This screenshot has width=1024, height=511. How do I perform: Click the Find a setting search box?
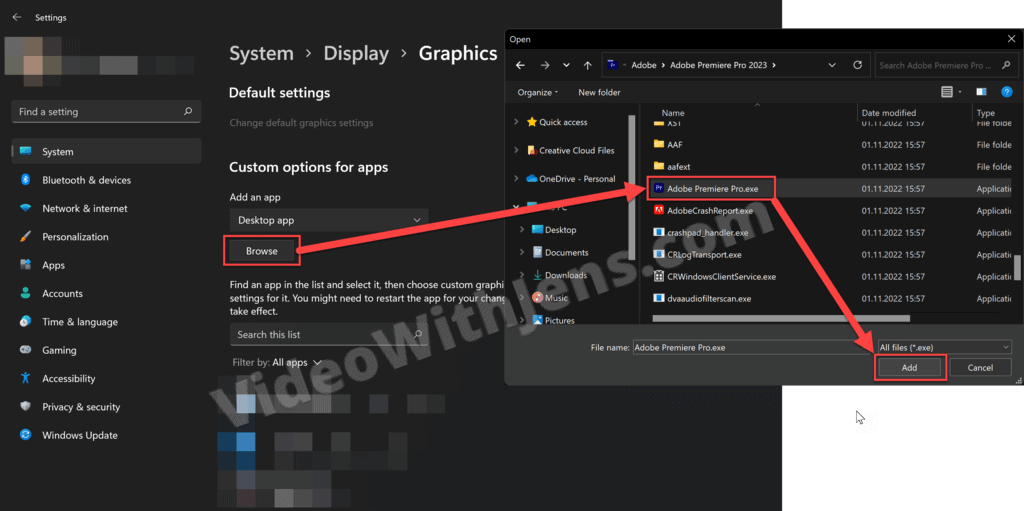(x=106, y=112)
